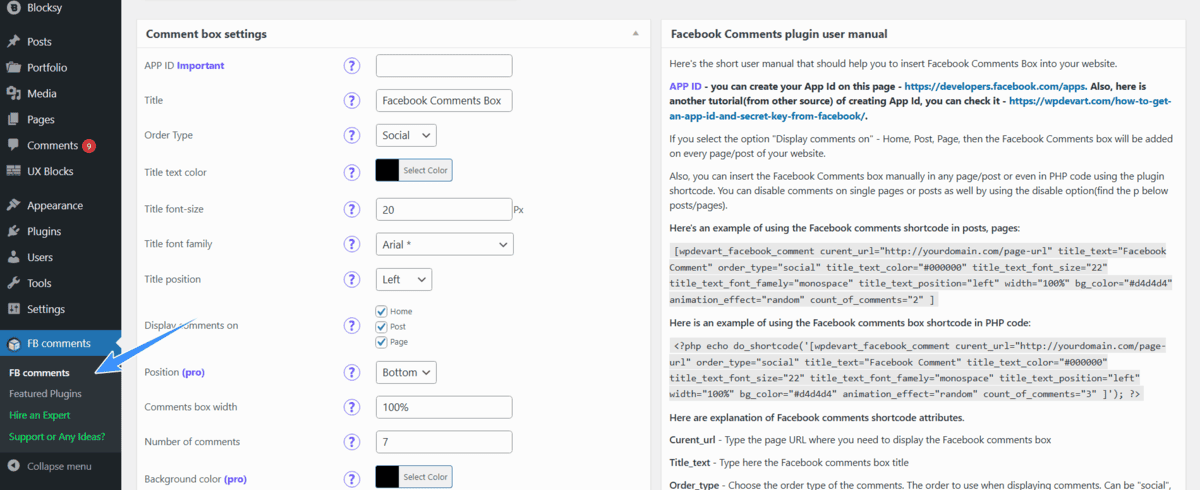This screenshot has width=1200, height=490.
Task: Click the purple 'Important' label
Action: [201, 66]
